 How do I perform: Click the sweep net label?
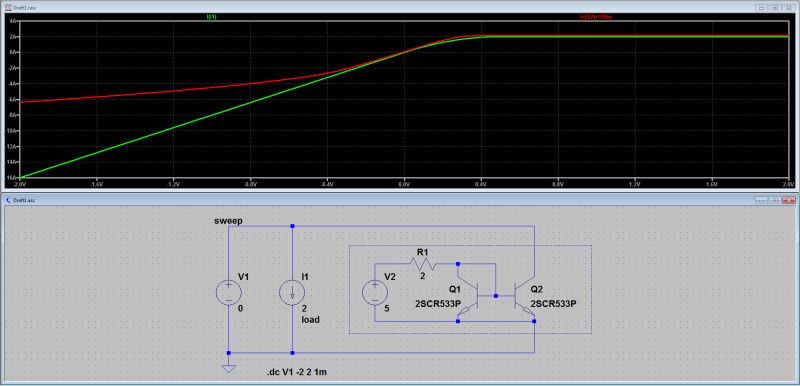229,221
